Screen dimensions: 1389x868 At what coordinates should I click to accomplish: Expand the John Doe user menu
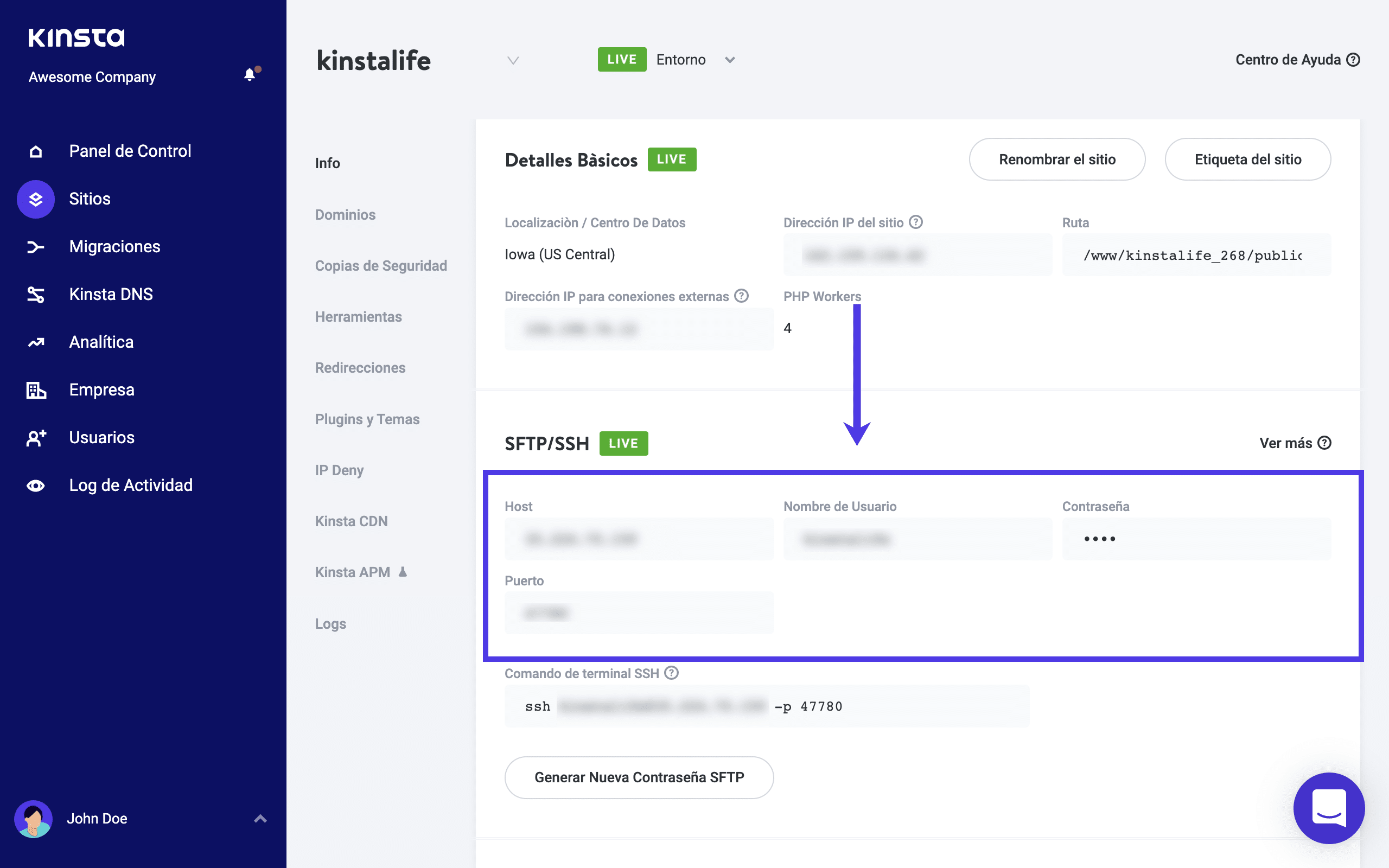tap(260, 819)
